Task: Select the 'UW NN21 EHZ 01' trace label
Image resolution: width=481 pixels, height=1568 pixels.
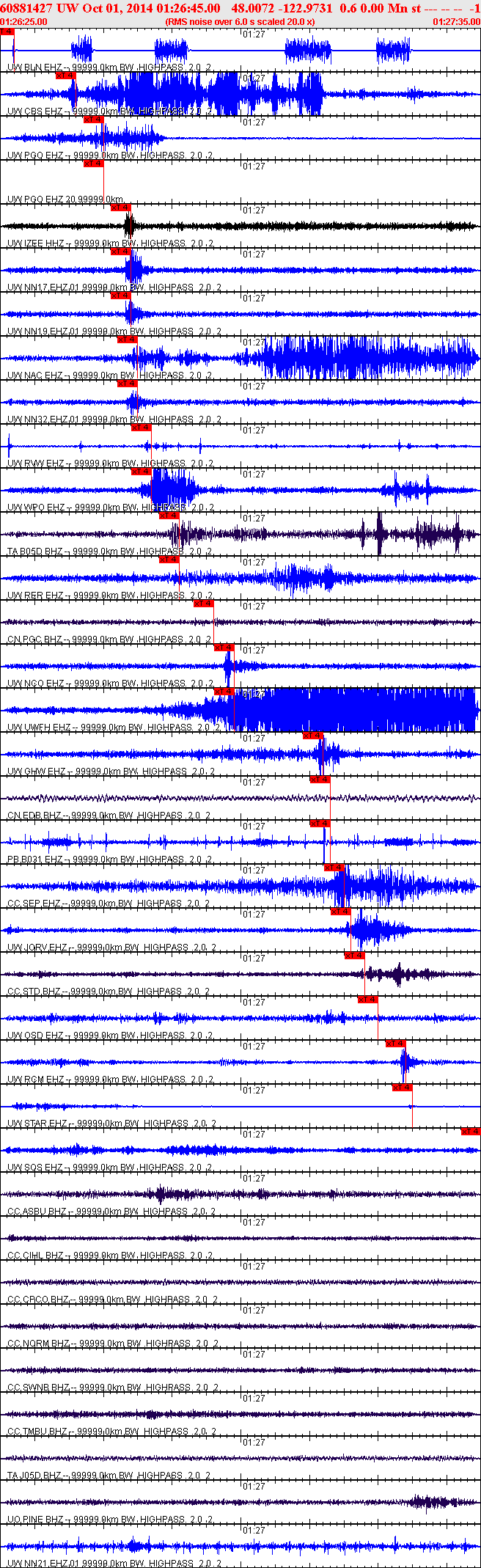Action: click(43, 1564)
